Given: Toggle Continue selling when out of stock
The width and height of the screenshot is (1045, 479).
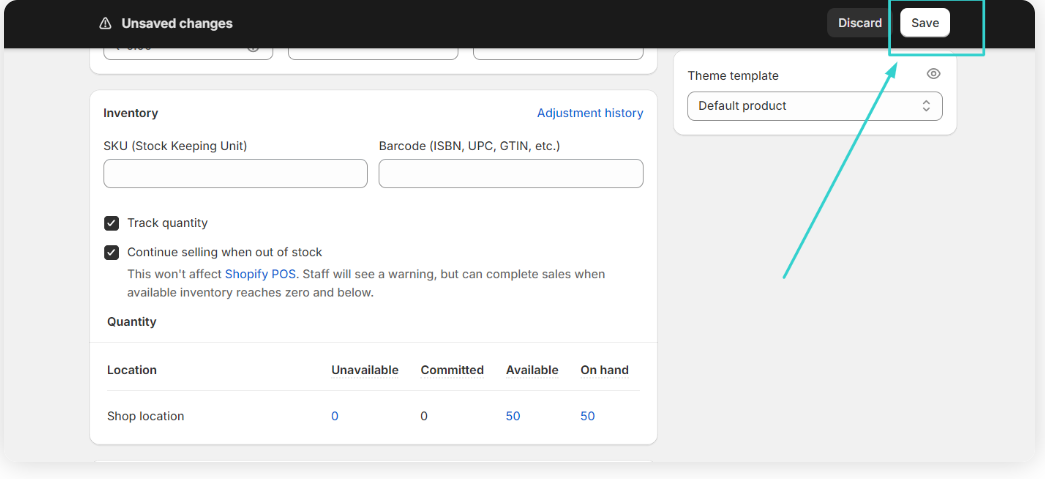Looking at the screenshot, I should point(112,252).
